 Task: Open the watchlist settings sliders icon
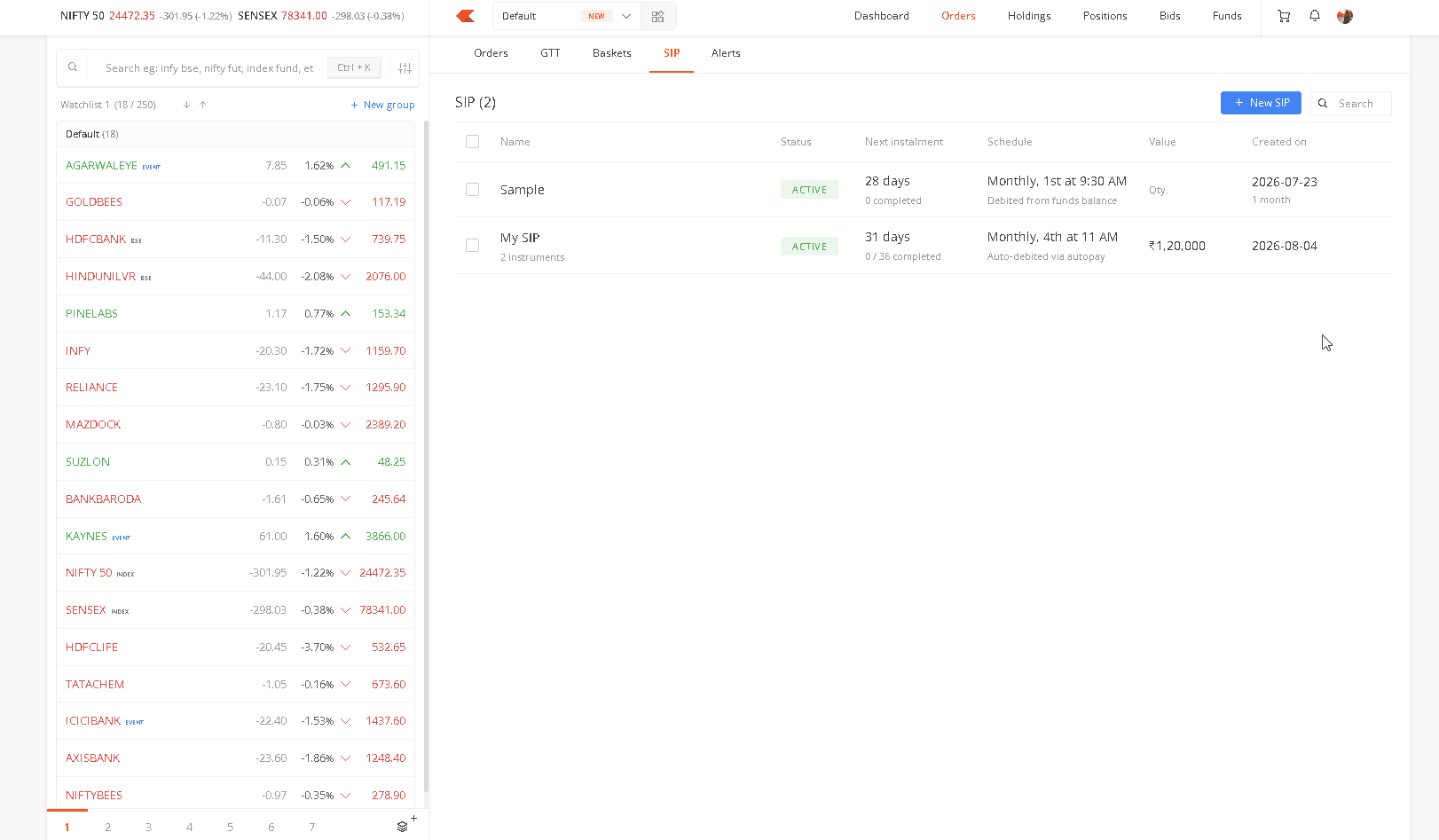click(405, 68)
